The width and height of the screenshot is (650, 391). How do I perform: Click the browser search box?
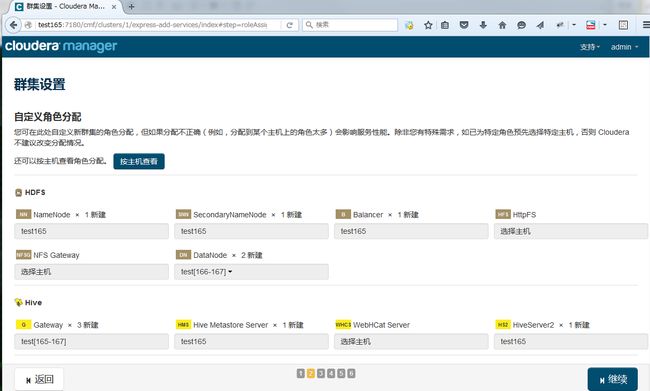click(x=350, y=25)
